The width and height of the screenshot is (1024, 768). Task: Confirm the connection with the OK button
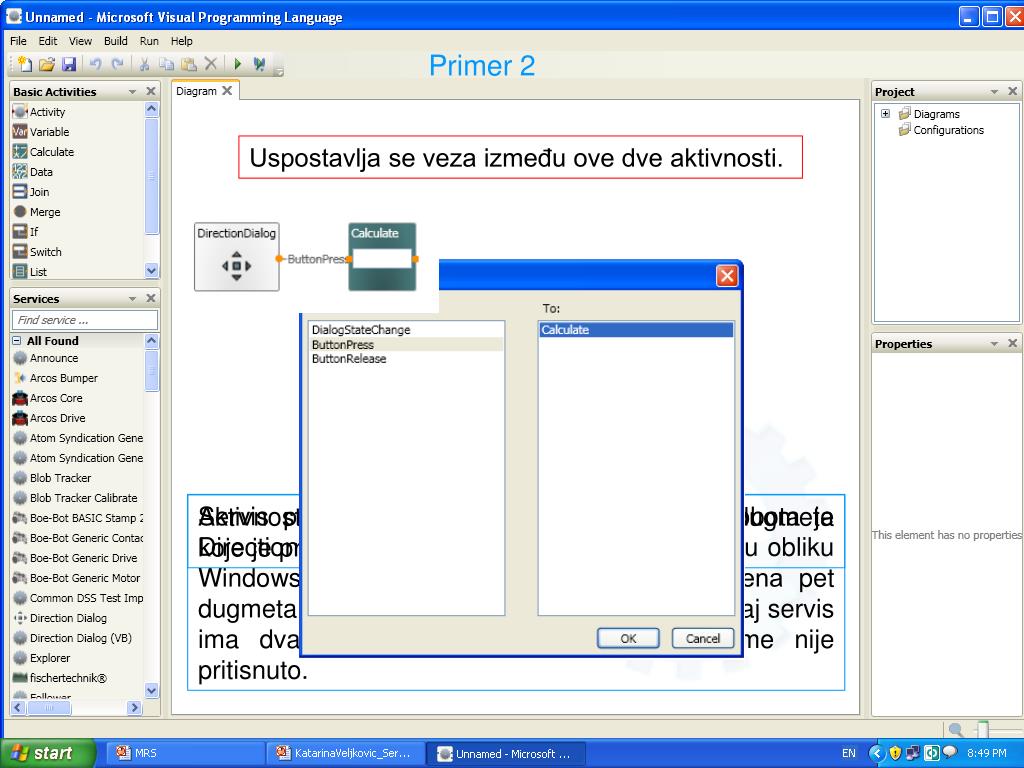628,638
